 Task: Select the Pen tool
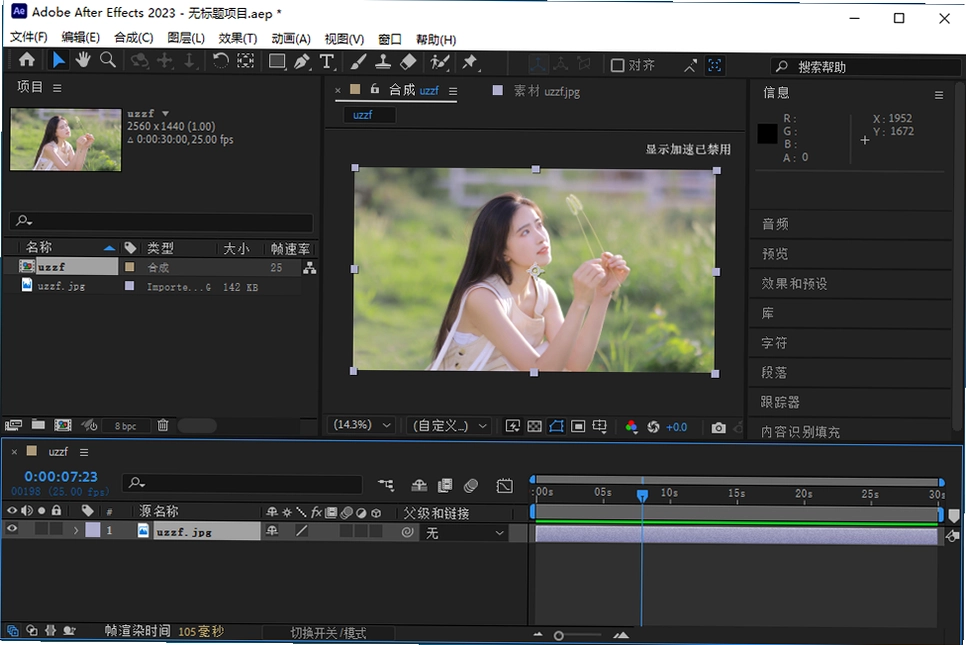click(x=302, y=62)
